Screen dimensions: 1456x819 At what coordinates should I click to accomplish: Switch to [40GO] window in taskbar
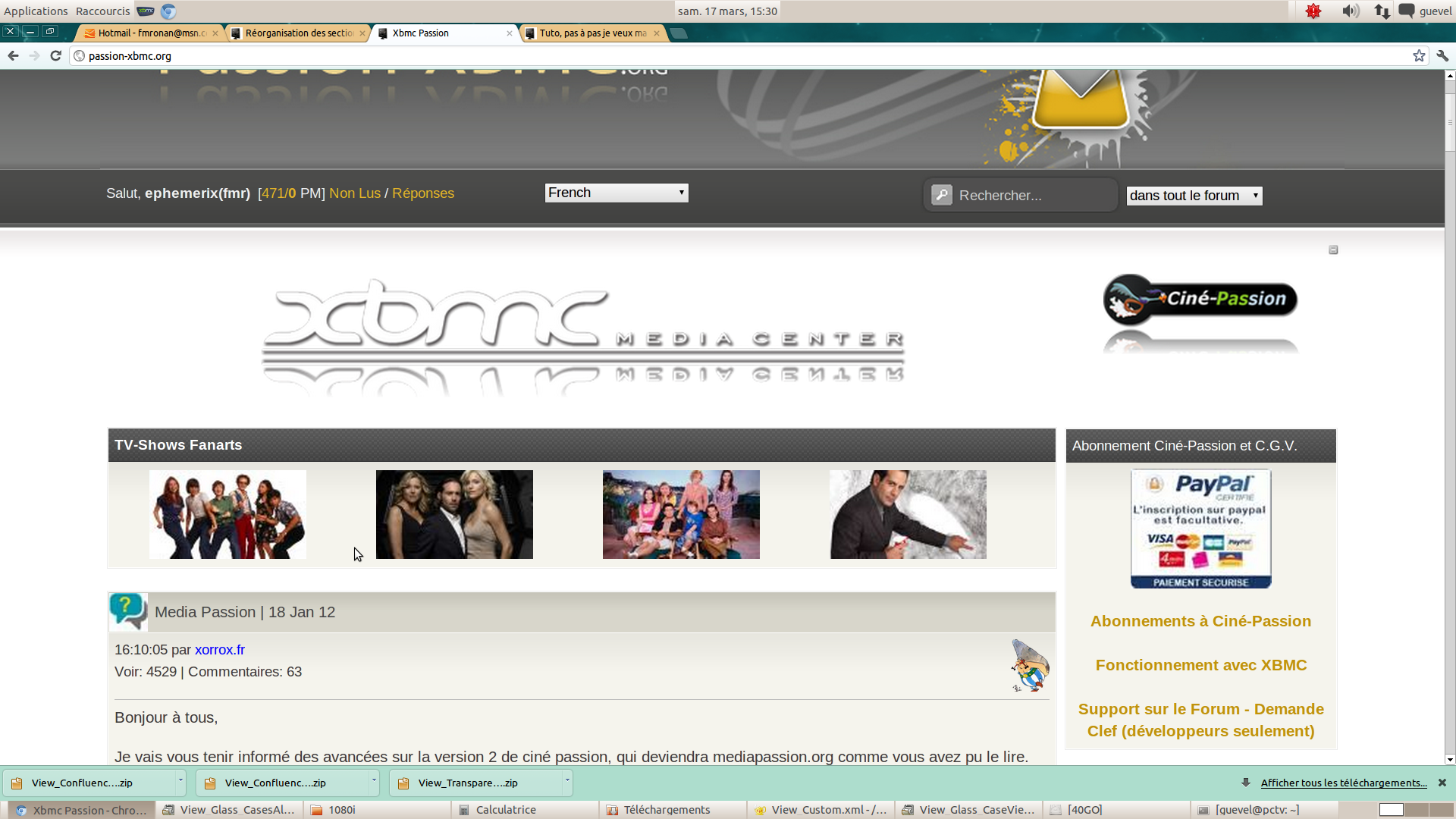(x=1116, y=810)
